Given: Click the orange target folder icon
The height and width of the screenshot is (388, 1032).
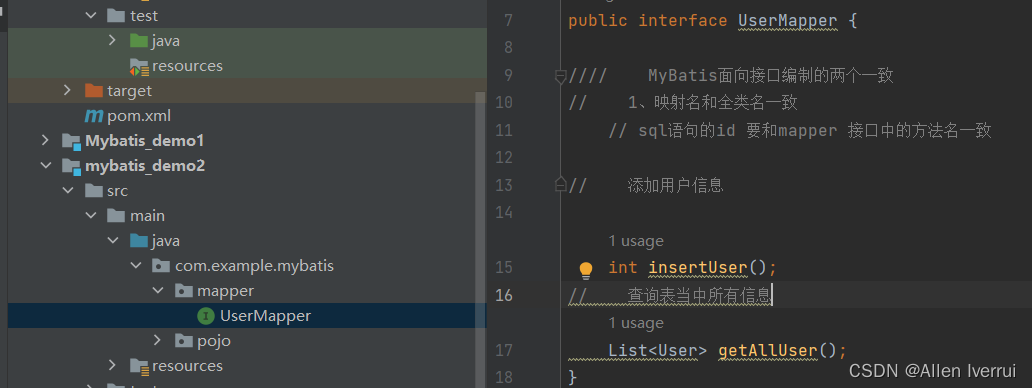Looking at the screenshot, I should [x=94, y=90].
